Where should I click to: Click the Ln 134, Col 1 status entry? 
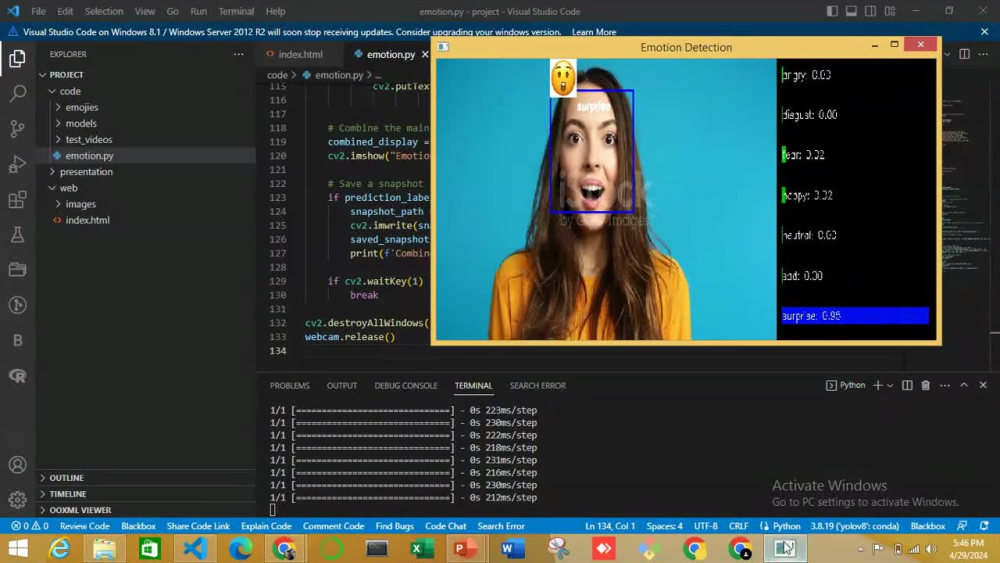click(x=610, y=526)
